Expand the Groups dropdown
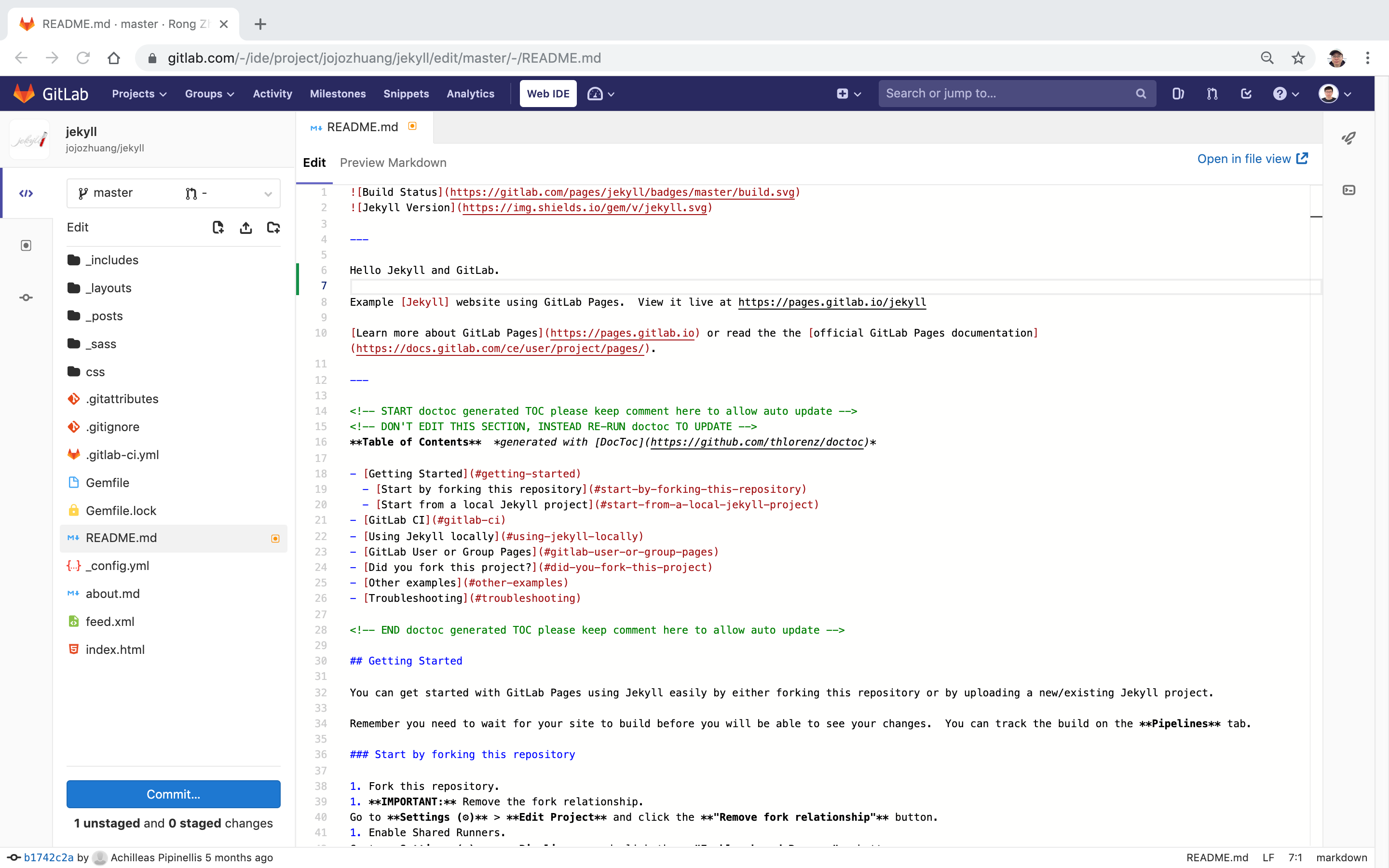 tap(209, 94)
